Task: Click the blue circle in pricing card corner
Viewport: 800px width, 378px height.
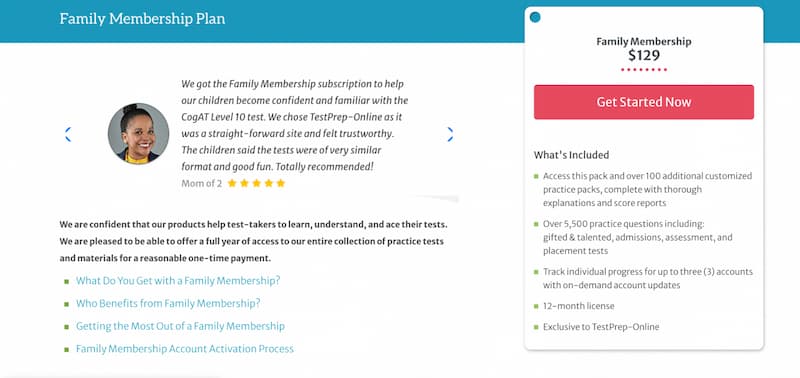Action: pyautogui.click(x=535, y=17)
